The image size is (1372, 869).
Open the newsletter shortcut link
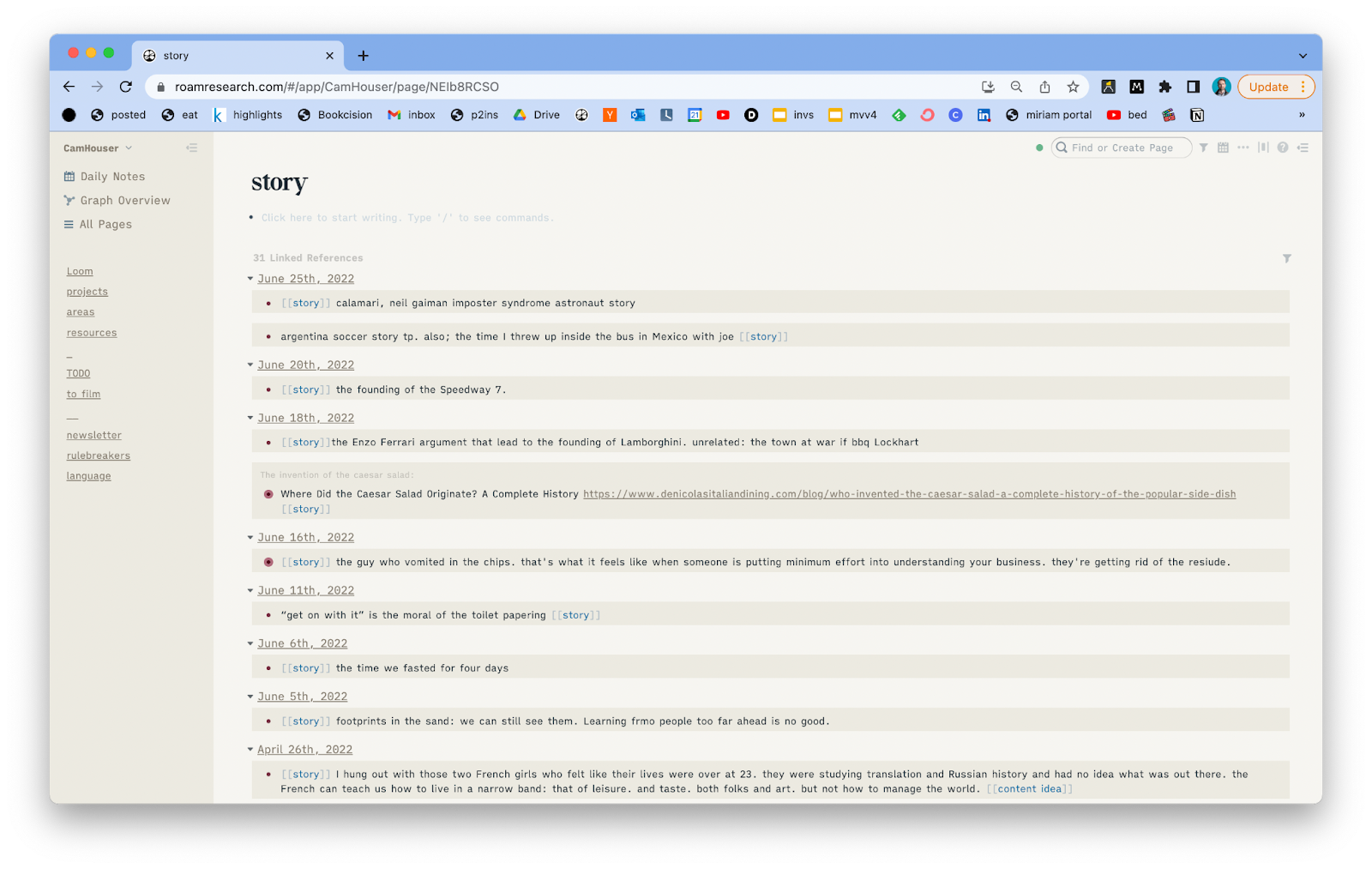coord(94,436)
